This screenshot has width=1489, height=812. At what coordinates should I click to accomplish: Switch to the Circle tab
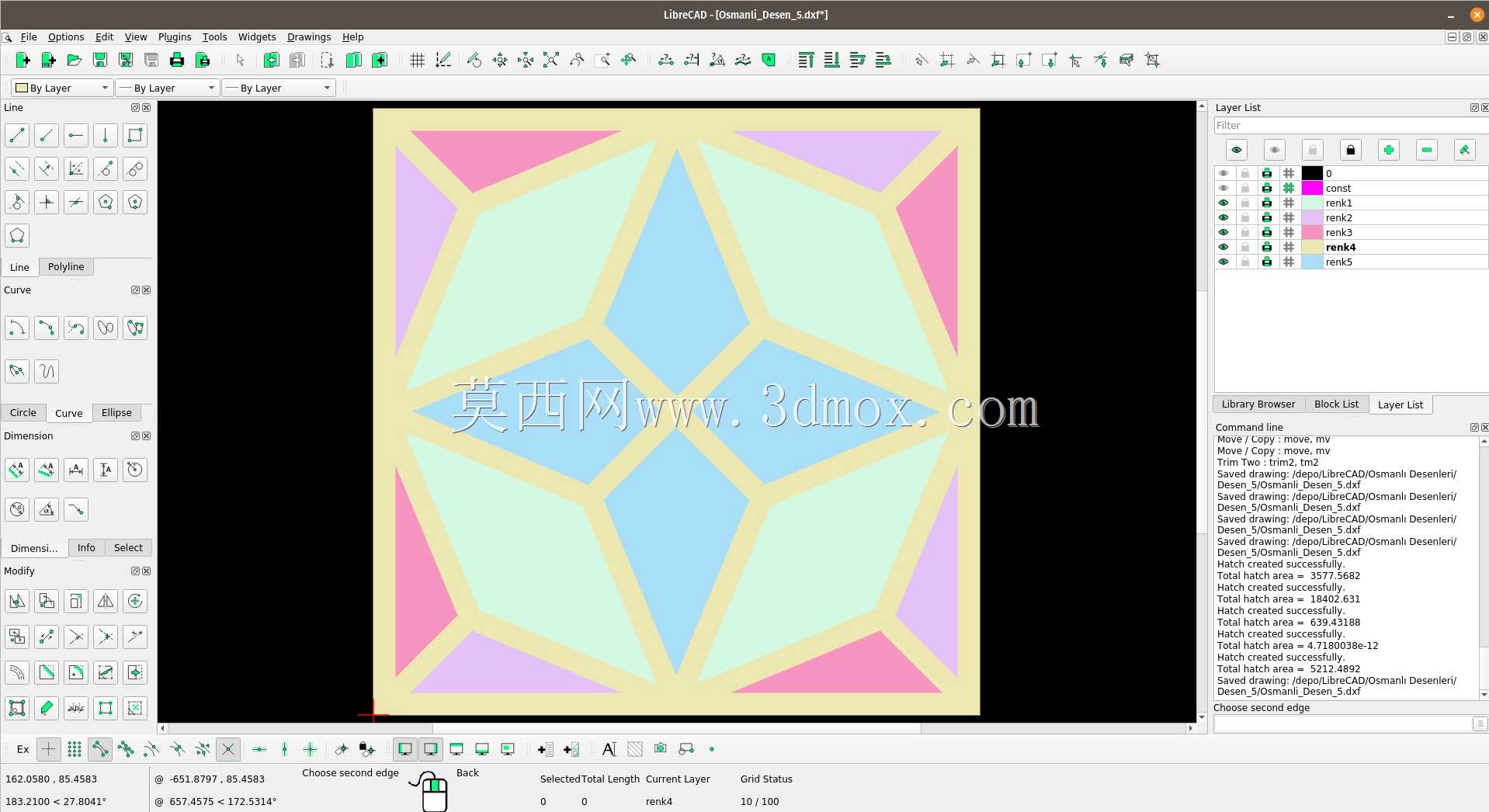click(x=23, y=412)
